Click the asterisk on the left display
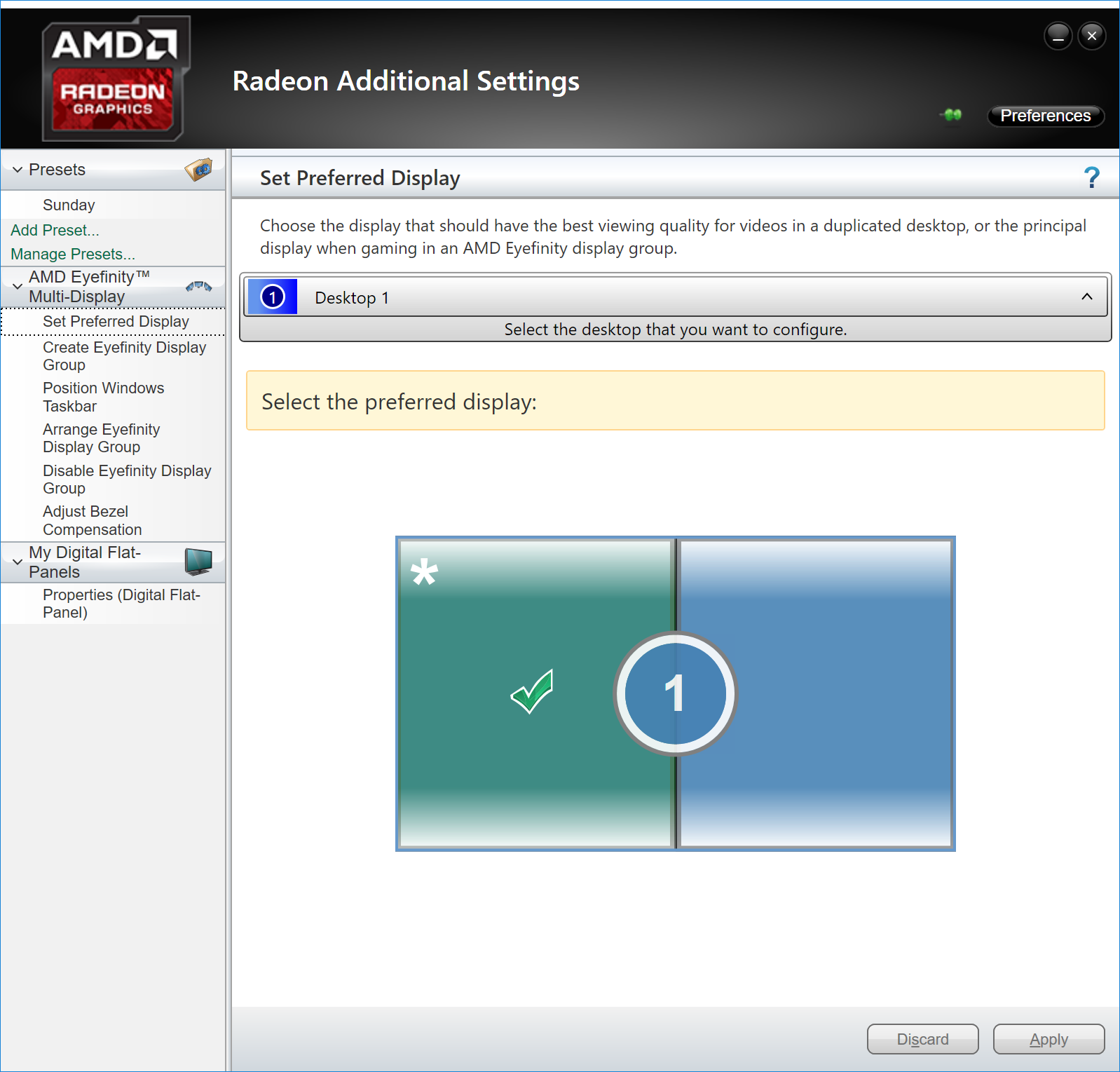The width and height of the screenshot is (1120, 1072). tap(424, 571)
